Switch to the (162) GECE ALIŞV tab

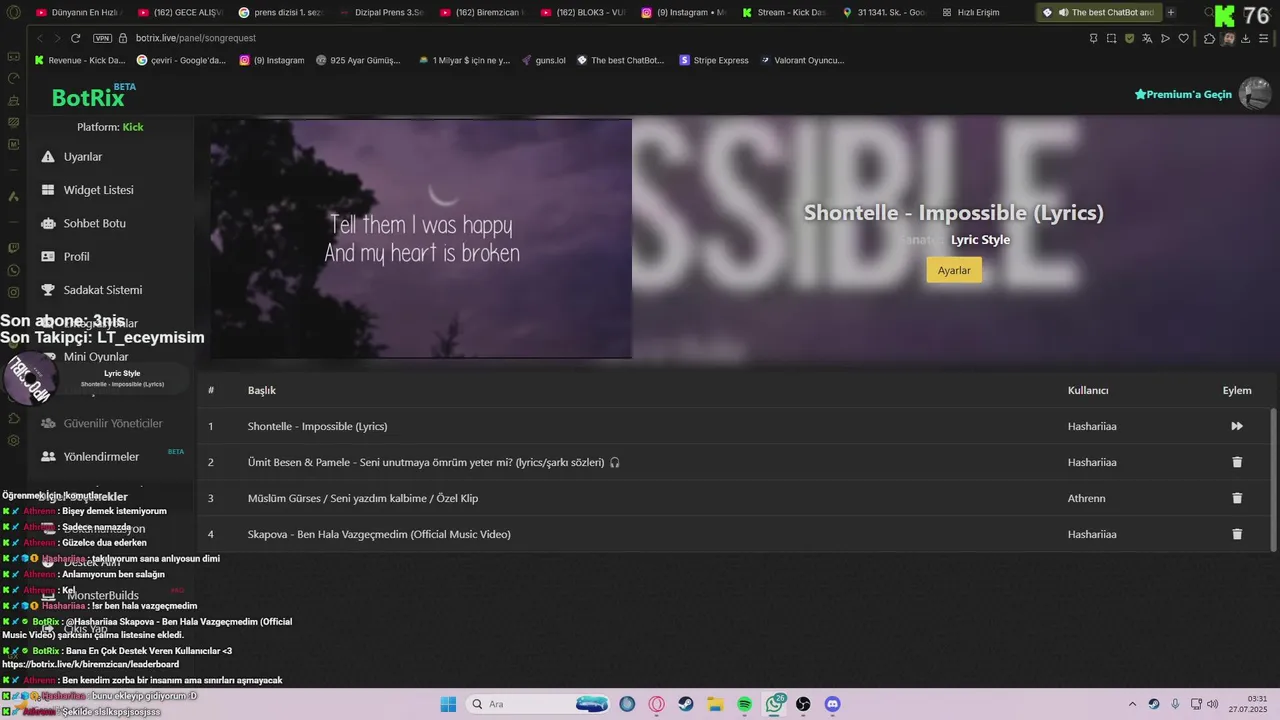click(180, 12)
